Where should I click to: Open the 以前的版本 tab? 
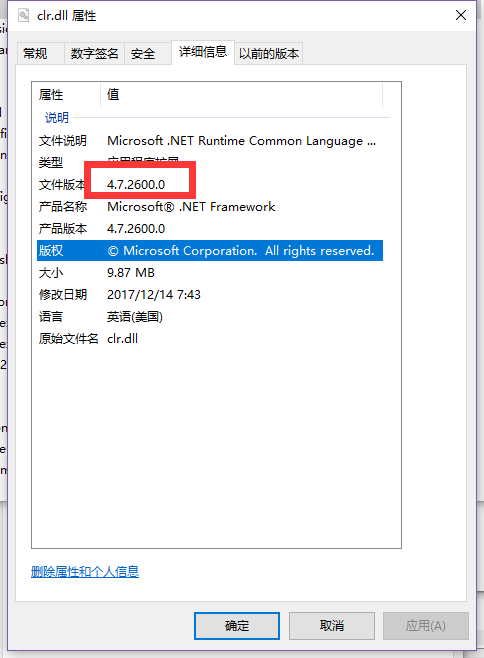269,53
